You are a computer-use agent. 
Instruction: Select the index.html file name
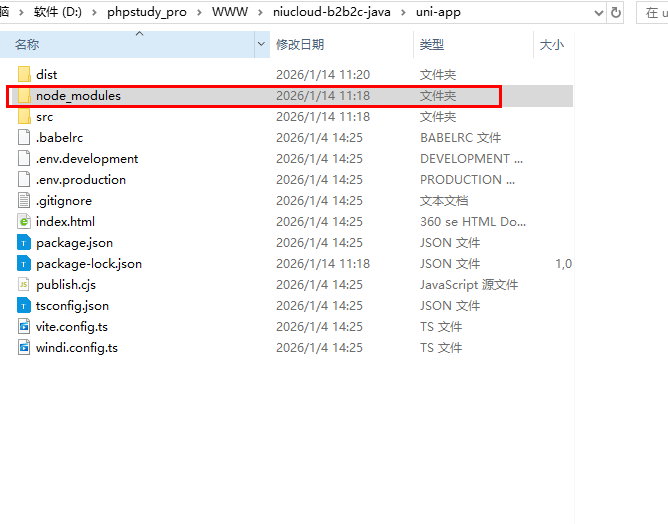(65, 222)
